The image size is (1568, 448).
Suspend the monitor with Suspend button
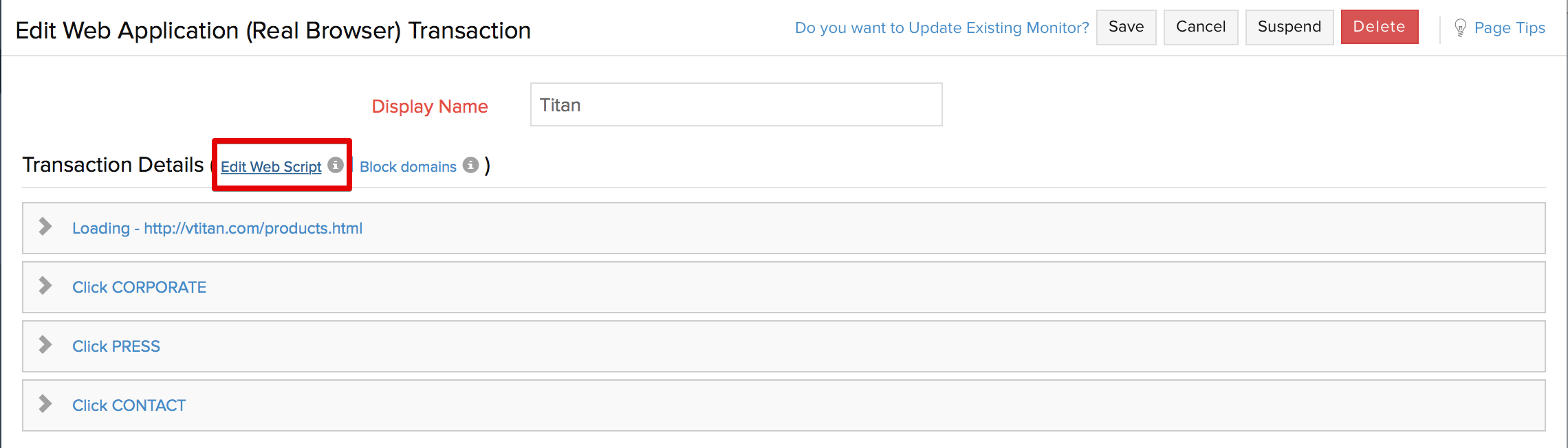[1289, 27]
